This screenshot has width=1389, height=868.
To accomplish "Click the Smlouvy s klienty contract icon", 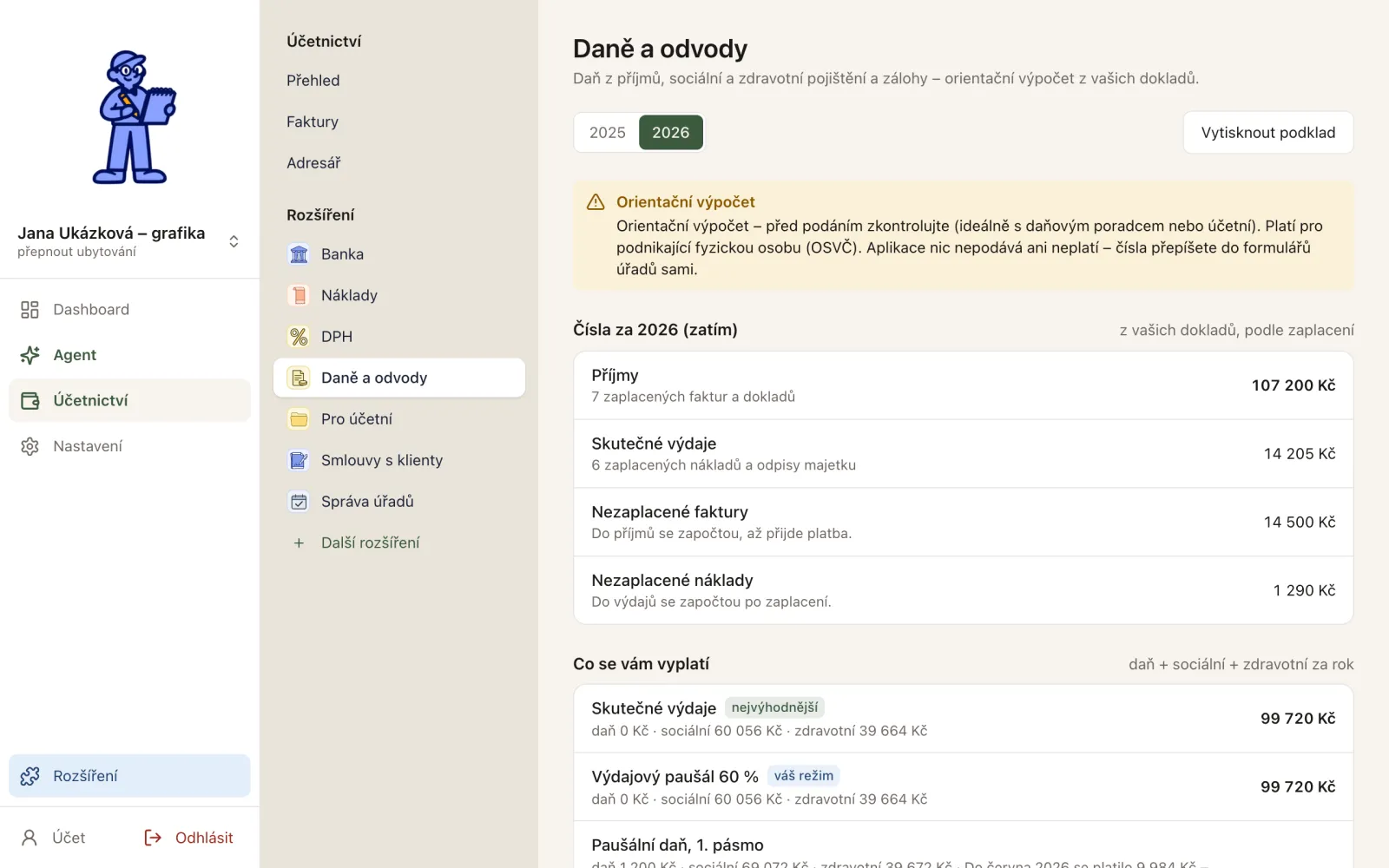I will pyautogui.click(x=299, y=460).
